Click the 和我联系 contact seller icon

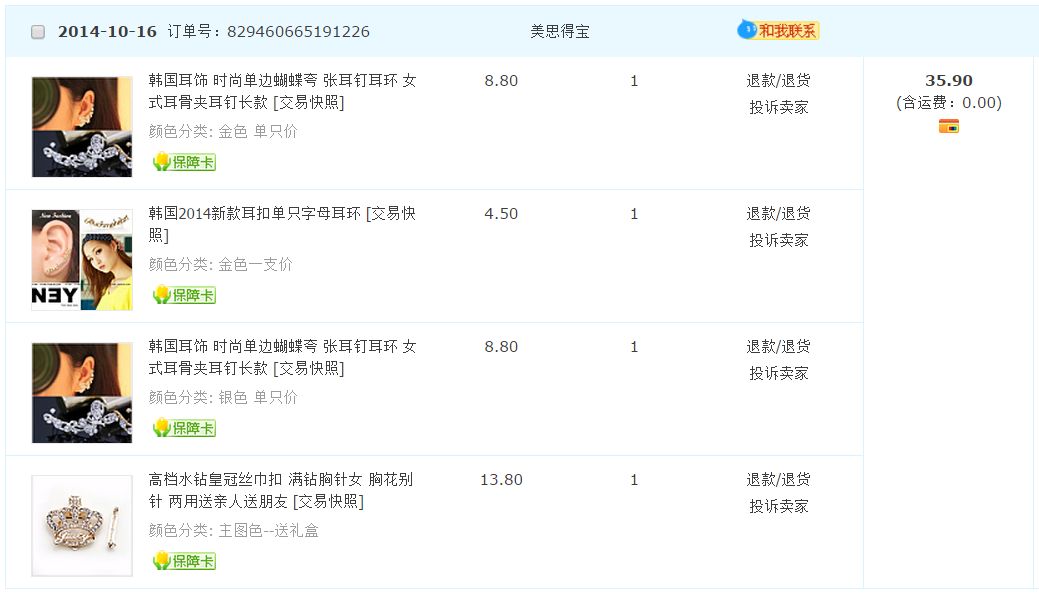pyautogui.click(x=778, y=31)
